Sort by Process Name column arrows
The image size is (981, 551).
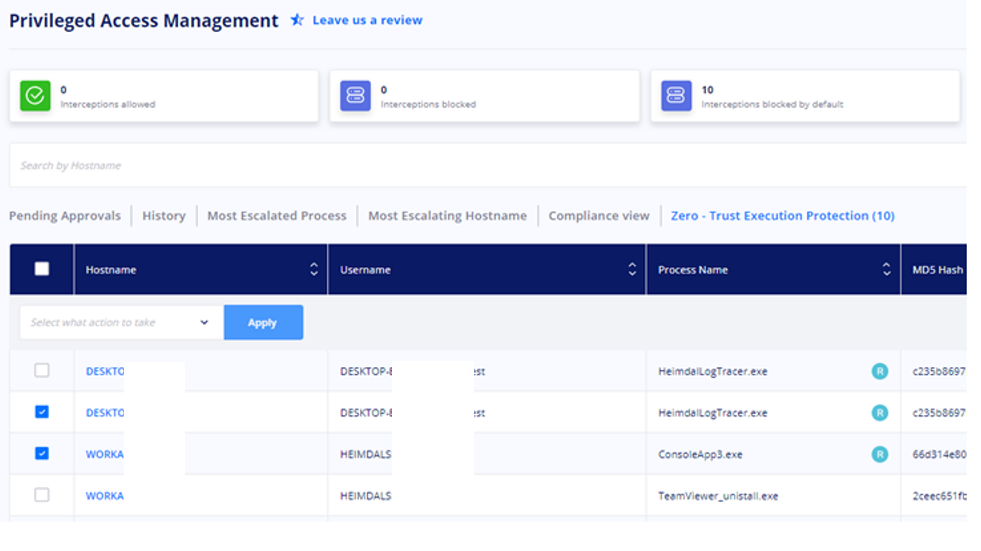tap(887, 270)
